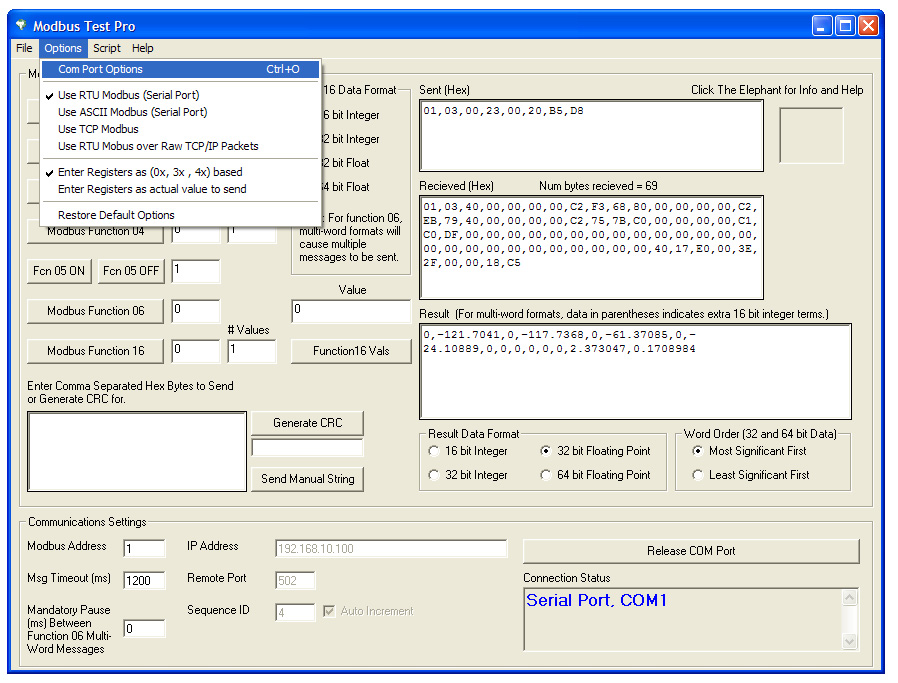Select Use RTU Modbus (Serial Port)
Image resolution: width=898 pixels, height=683 pixels.
tap(180, 95)
